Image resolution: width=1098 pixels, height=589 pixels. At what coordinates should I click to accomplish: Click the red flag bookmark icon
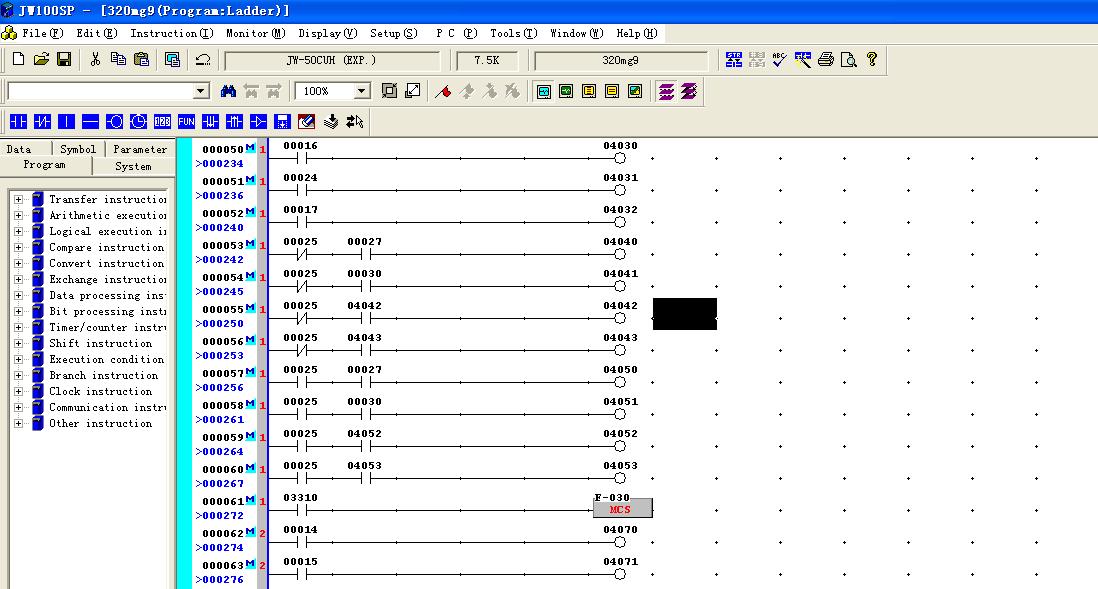click(444, 91)
